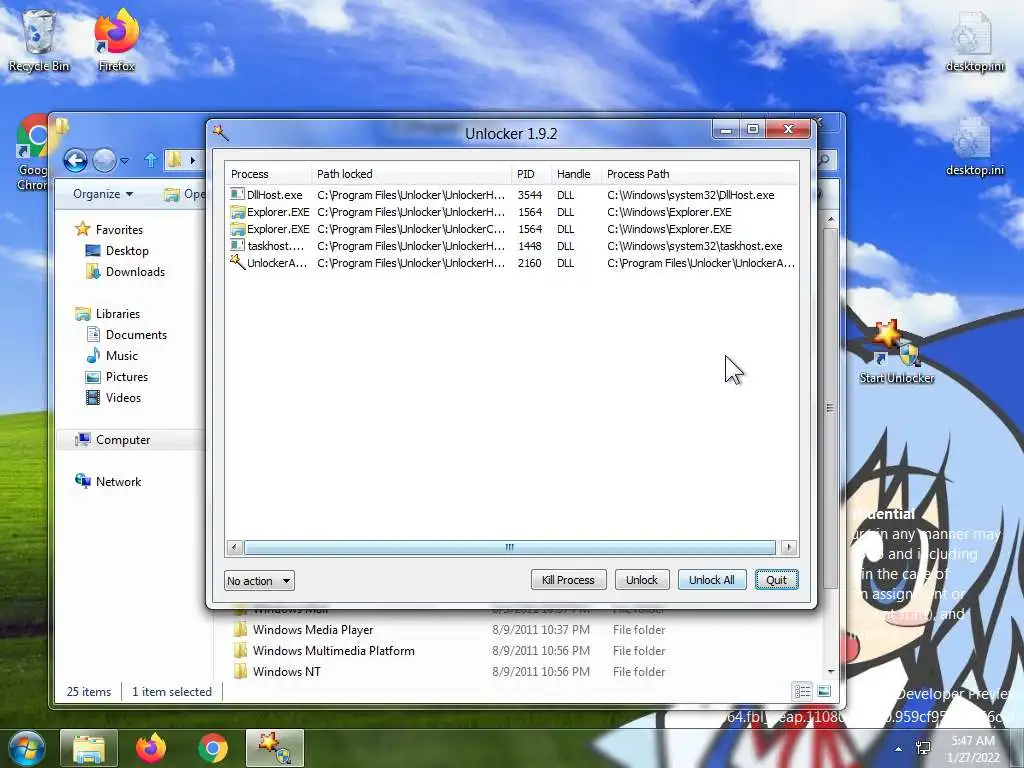The height and width of the screenshot is (768, 1024).
Task: Open the Start Unlocker desktop shortcut
Action: pyautogui.click(x=897, y=353)
